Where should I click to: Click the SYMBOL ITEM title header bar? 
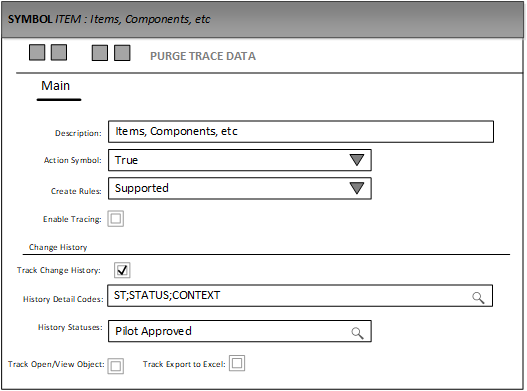[263, 19]
